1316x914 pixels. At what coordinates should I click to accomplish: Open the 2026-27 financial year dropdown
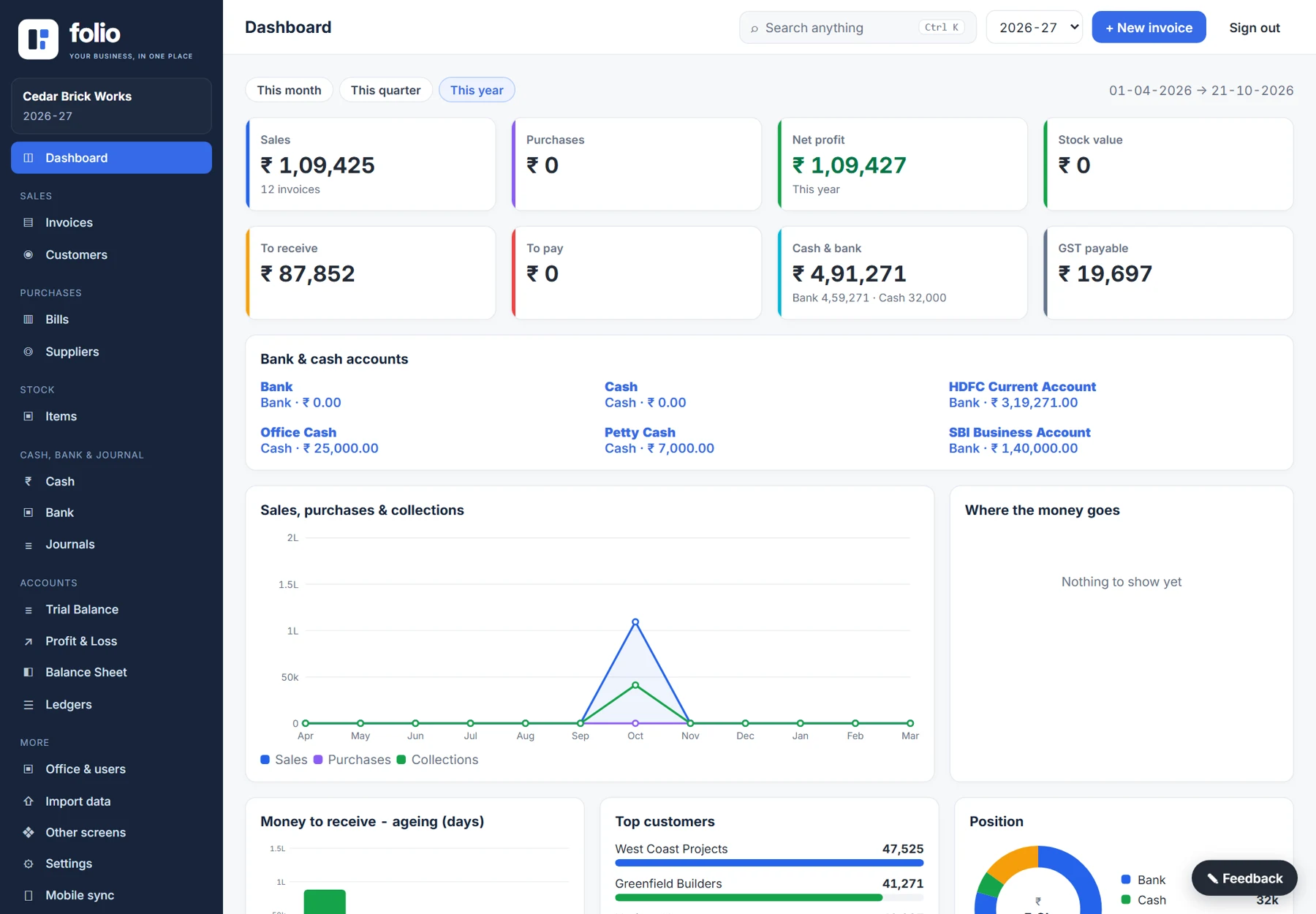tap(1035, 28)
